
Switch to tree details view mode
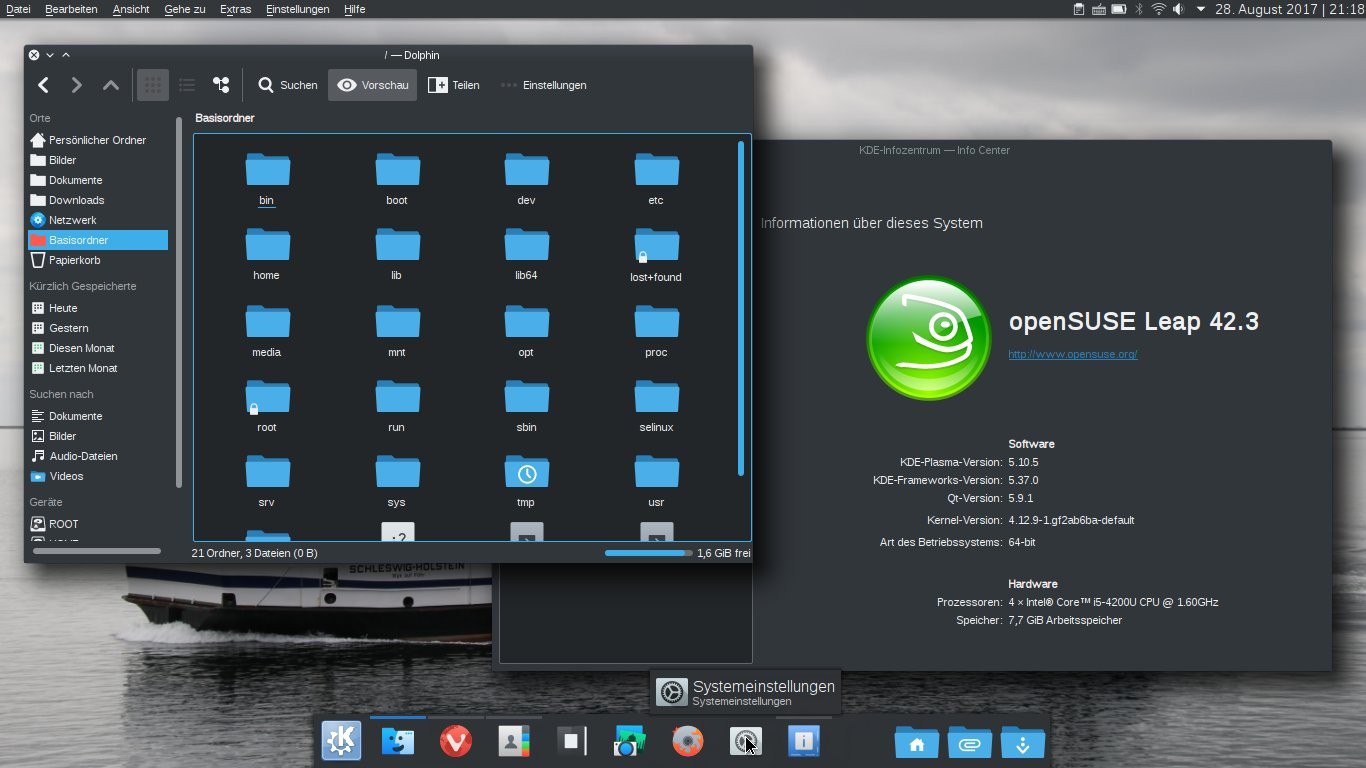[221, 85]
